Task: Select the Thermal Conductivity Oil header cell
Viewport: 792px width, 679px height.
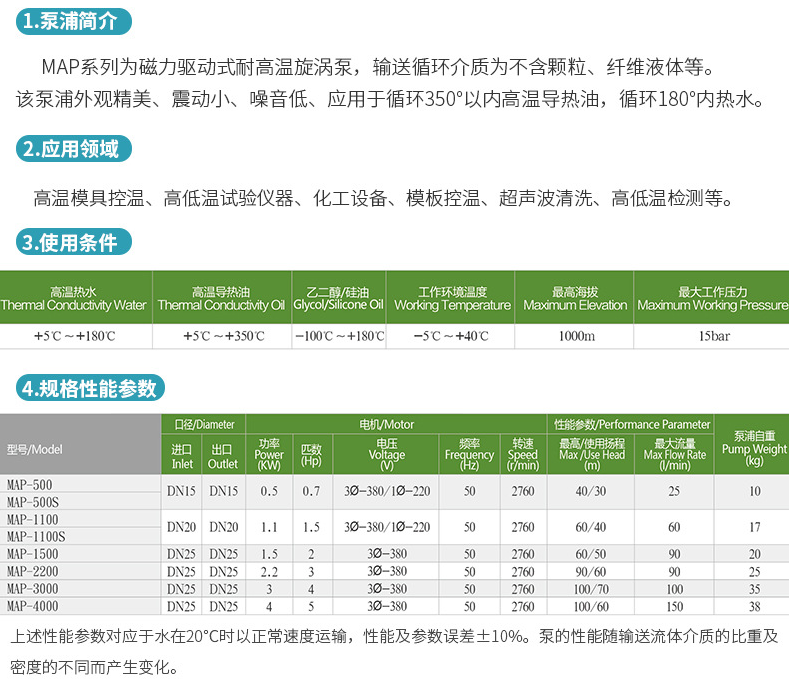Action: 222,298
